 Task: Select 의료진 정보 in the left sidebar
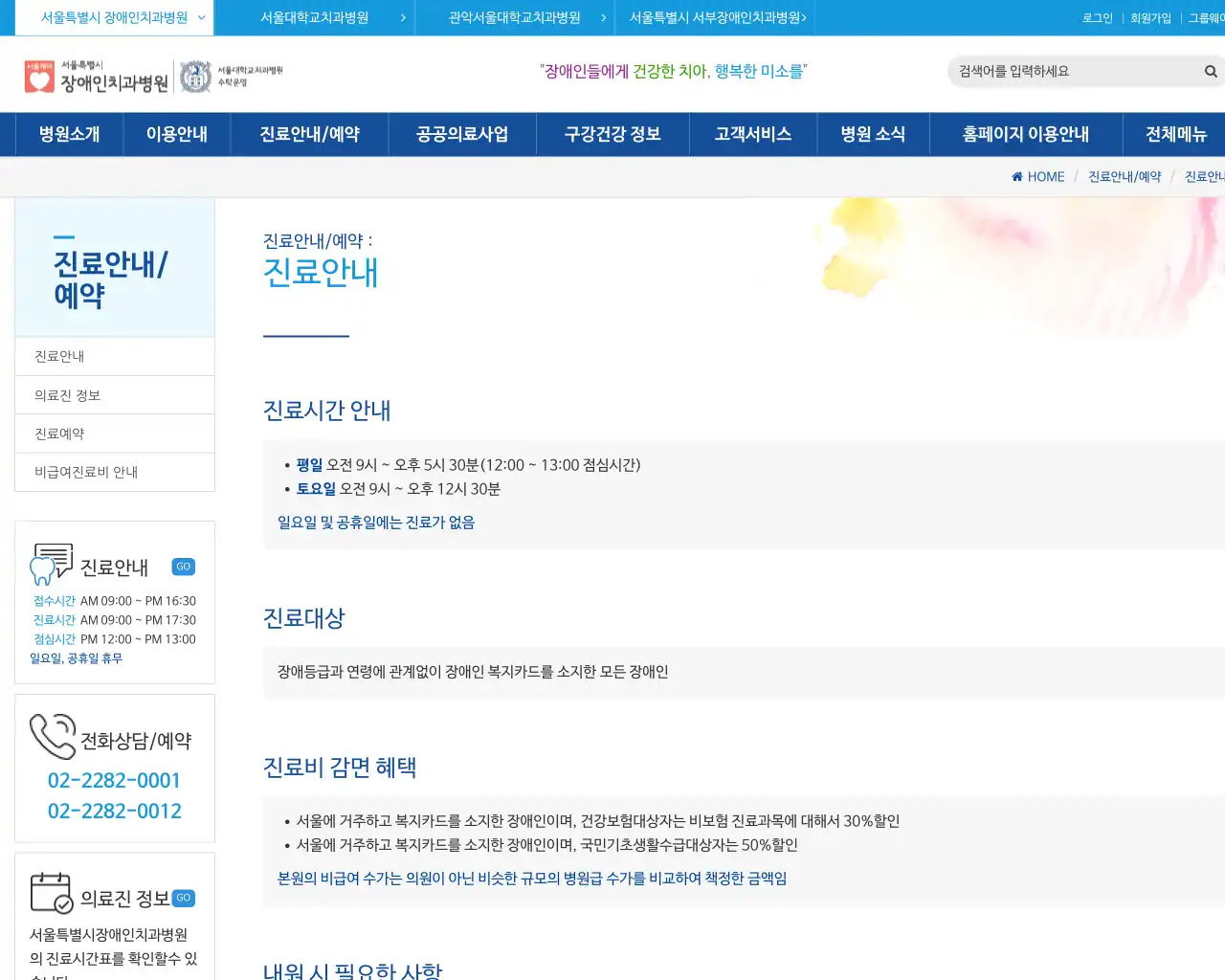coord(115,395)
